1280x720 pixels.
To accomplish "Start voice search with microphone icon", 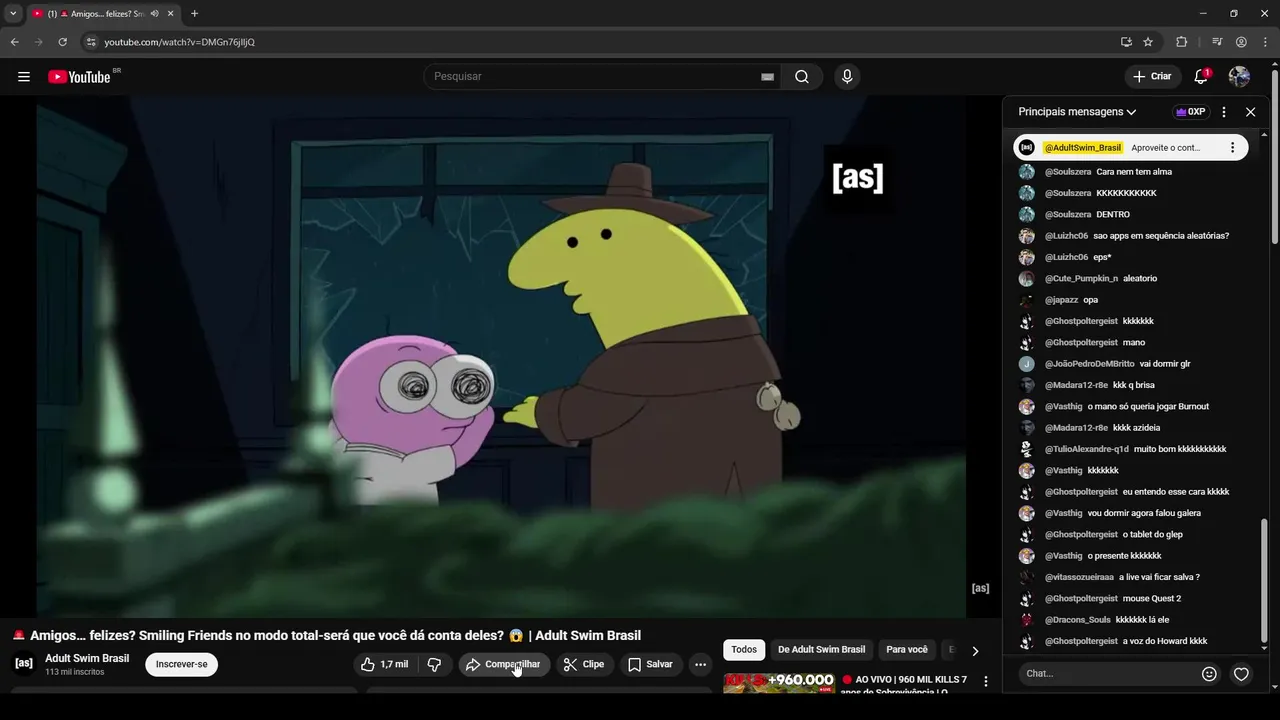I will (847, 77).
